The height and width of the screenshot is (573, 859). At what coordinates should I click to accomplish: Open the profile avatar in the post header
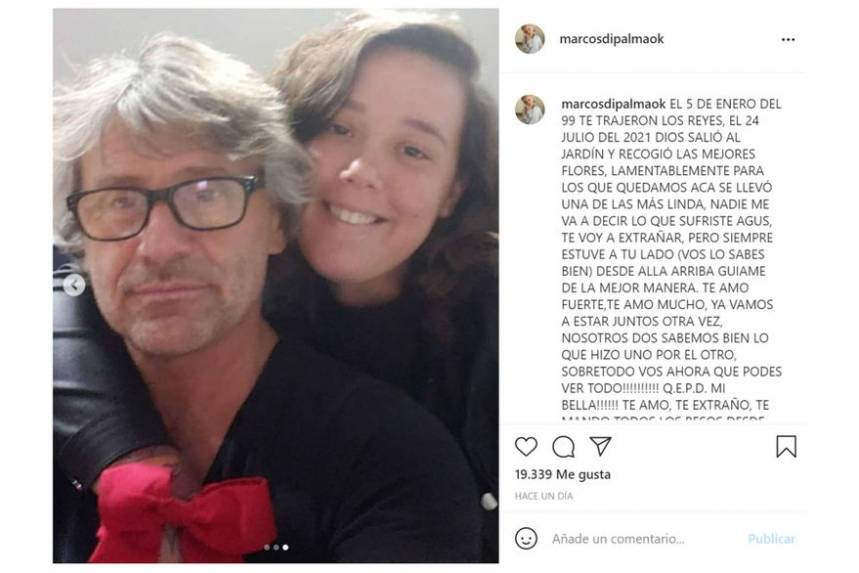pyautogui.click(x=530, y=39)
